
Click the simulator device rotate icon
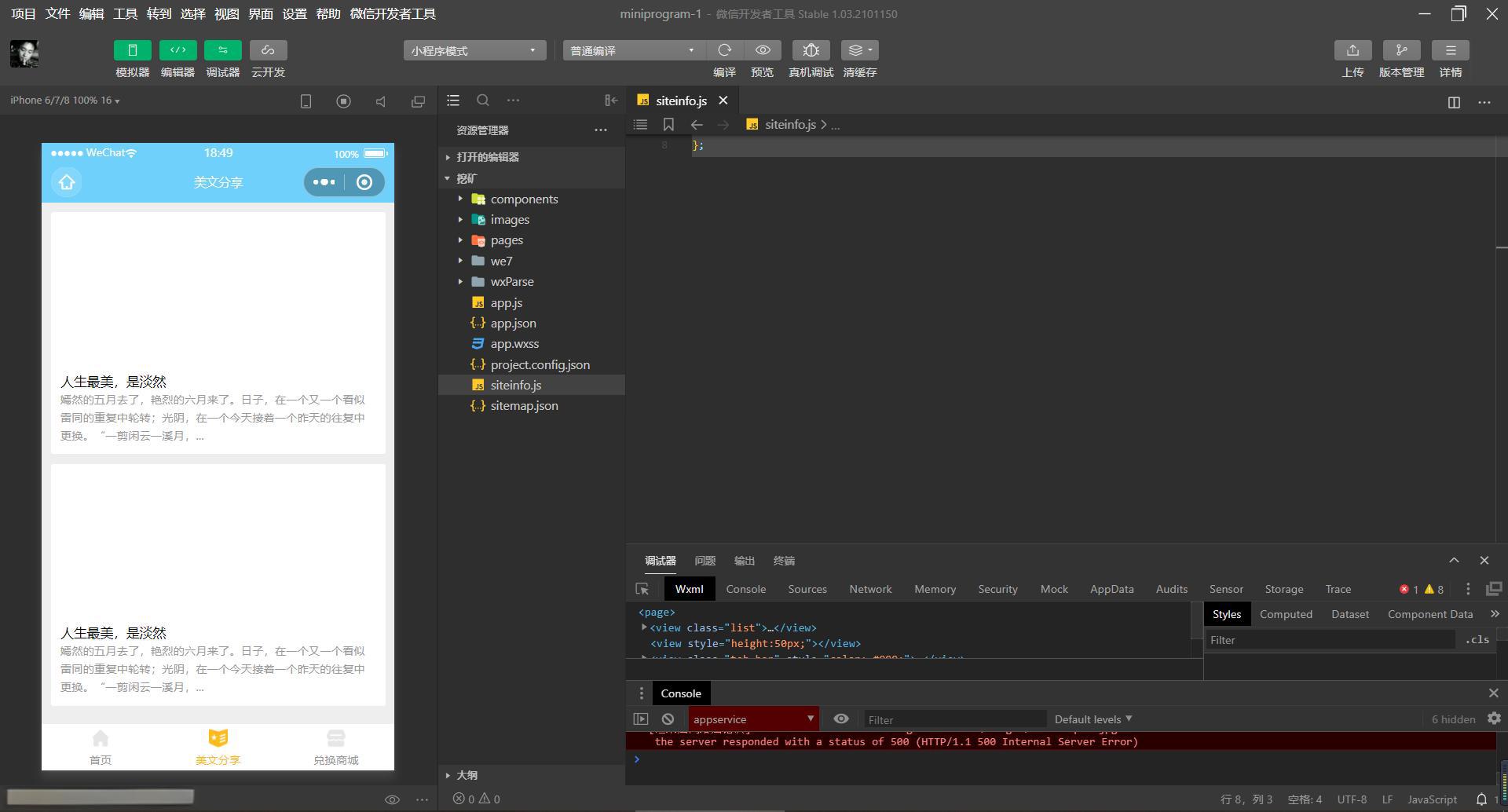coord(306,101)
